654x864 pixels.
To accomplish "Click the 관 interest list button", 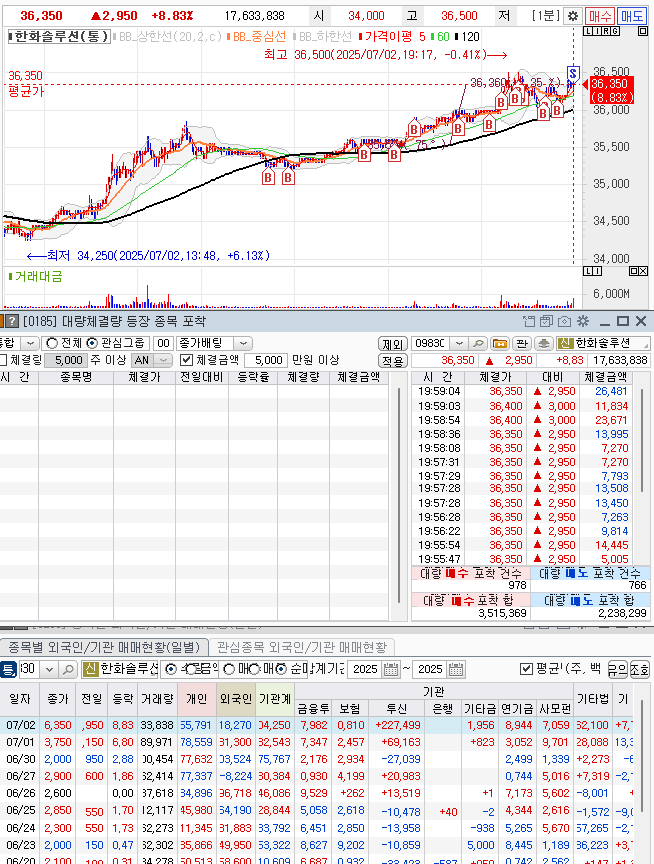I will [x=521, y=343].
